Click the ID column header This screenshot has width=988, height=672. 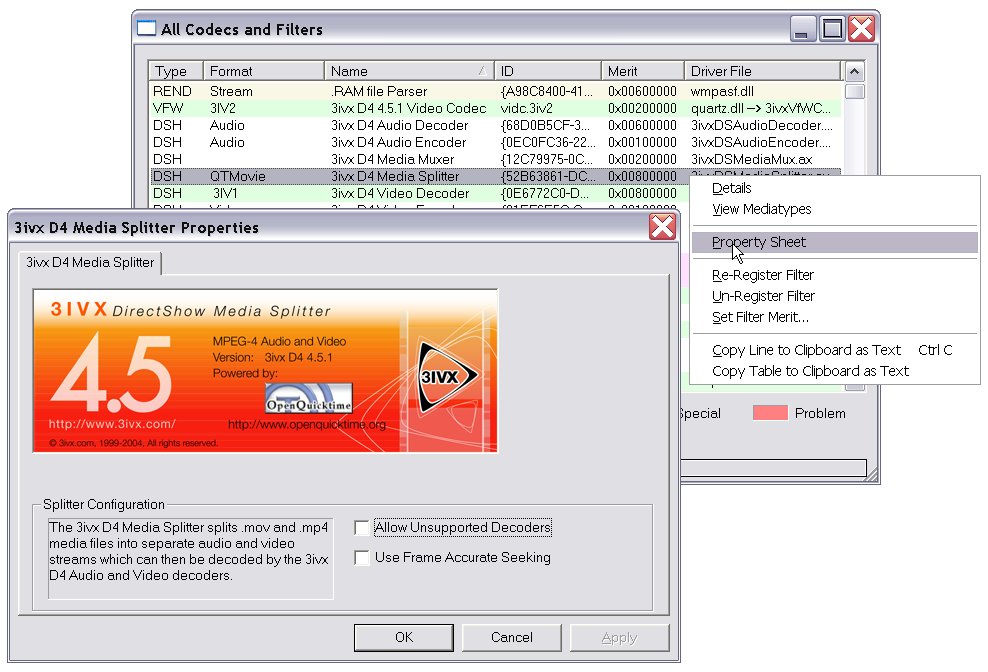point(548,71)
